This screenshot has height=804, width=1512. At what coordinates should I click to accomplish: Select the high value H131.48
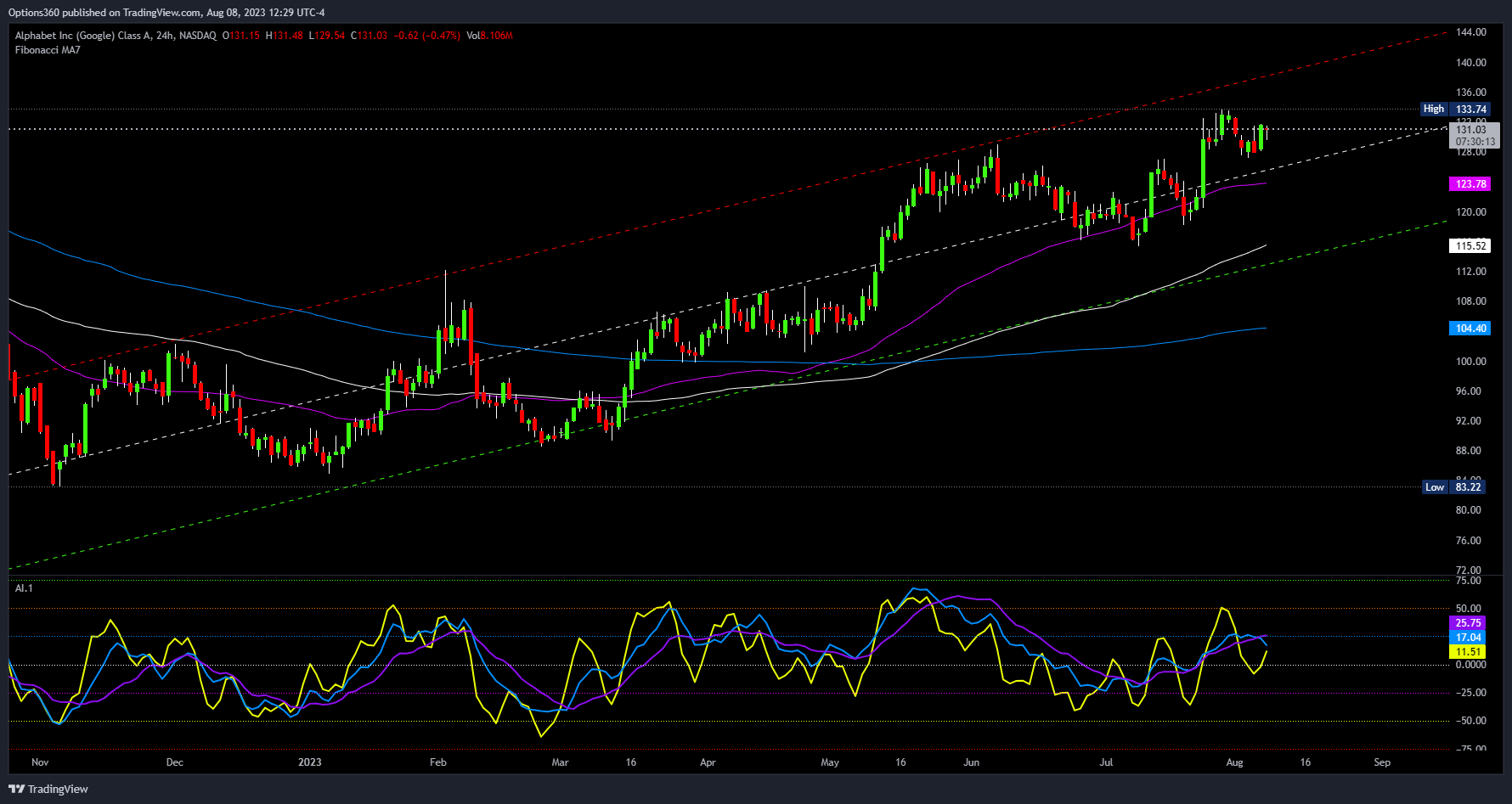tap(285, 36)
